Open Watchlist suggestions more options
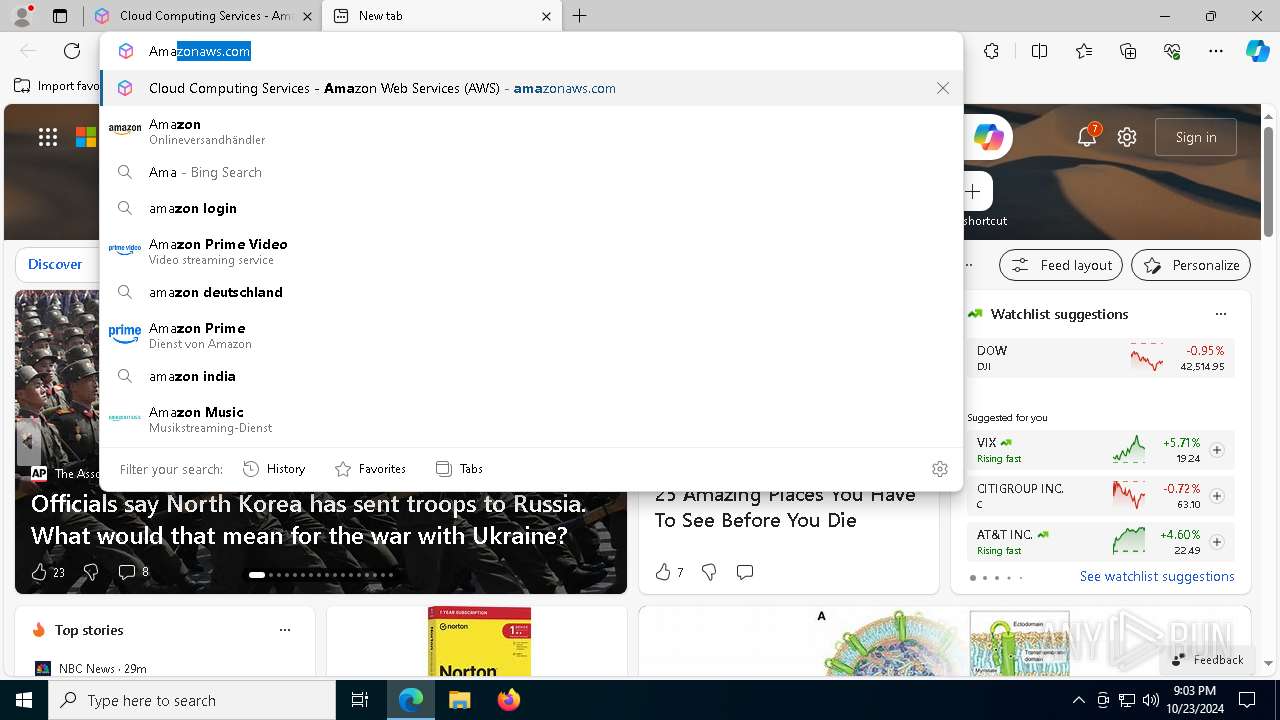This screenshot has width=1280, height=720. pyautogui.click(x=1221, y=314)
